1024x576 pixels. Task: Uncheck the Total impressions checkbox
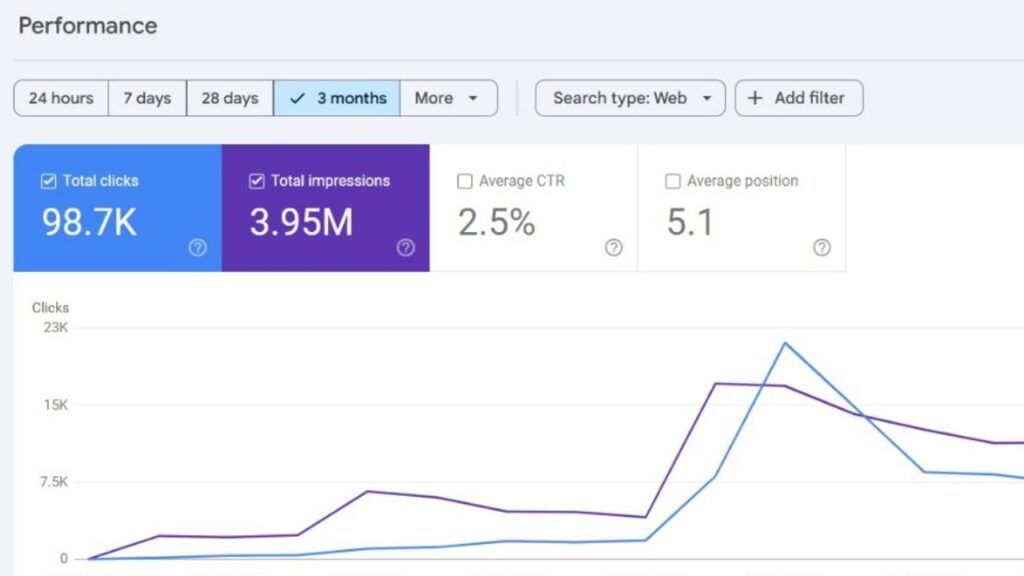[256, 181]
